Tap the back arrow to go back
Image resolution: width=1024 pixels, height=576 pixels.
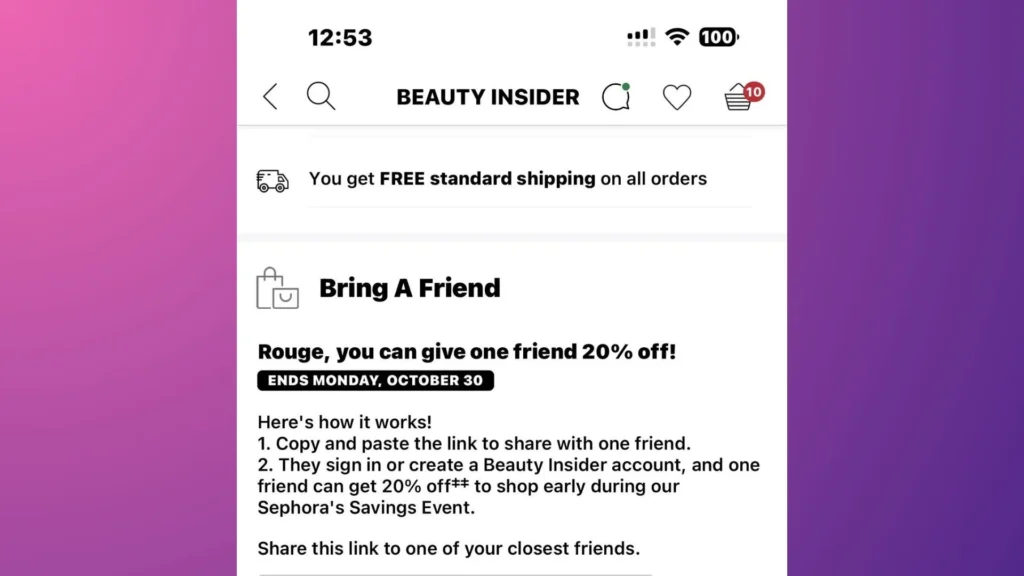pos(268,96)
